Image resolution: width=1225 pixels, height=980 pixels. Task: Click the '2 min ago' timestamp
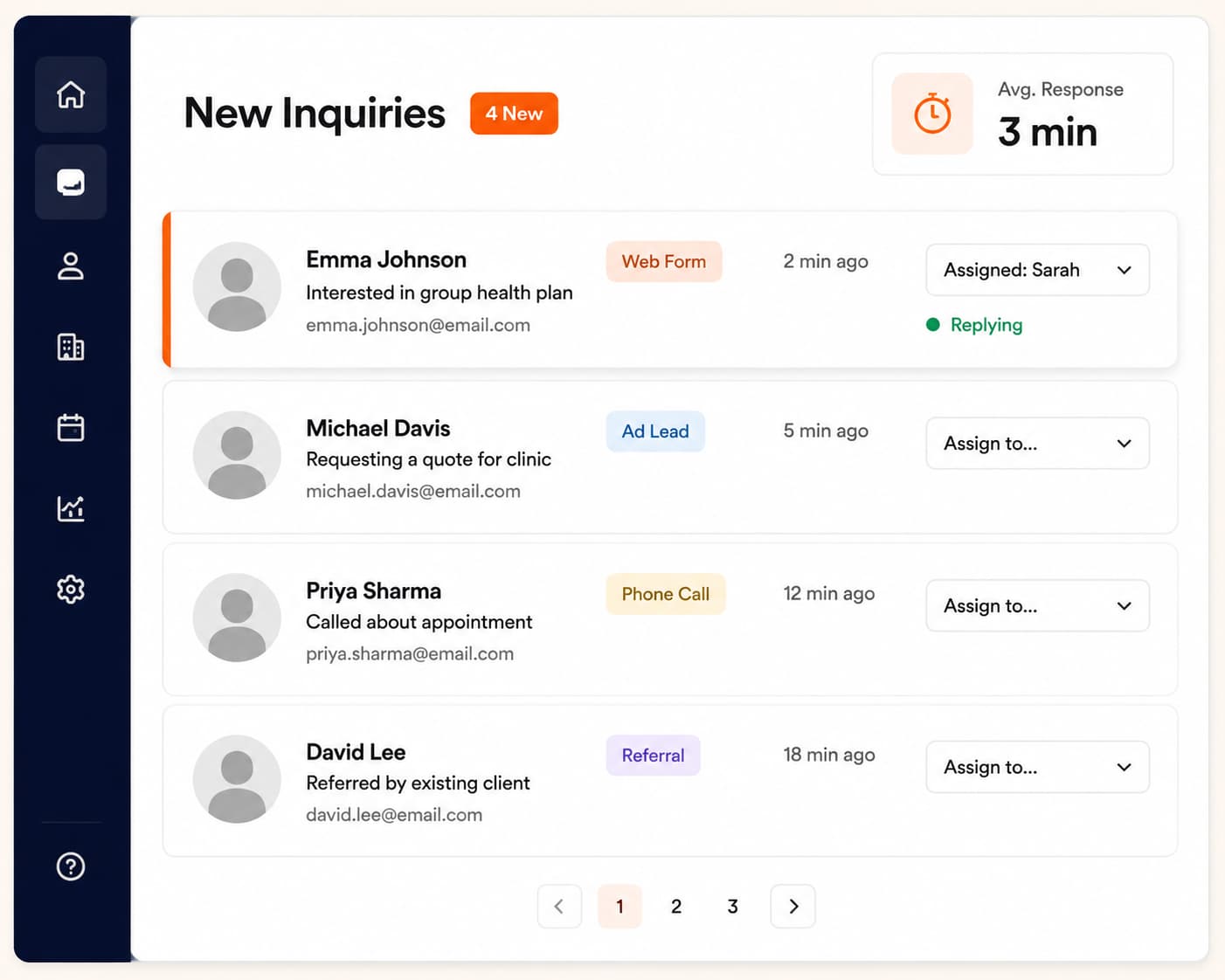click(x=826, y=261)
